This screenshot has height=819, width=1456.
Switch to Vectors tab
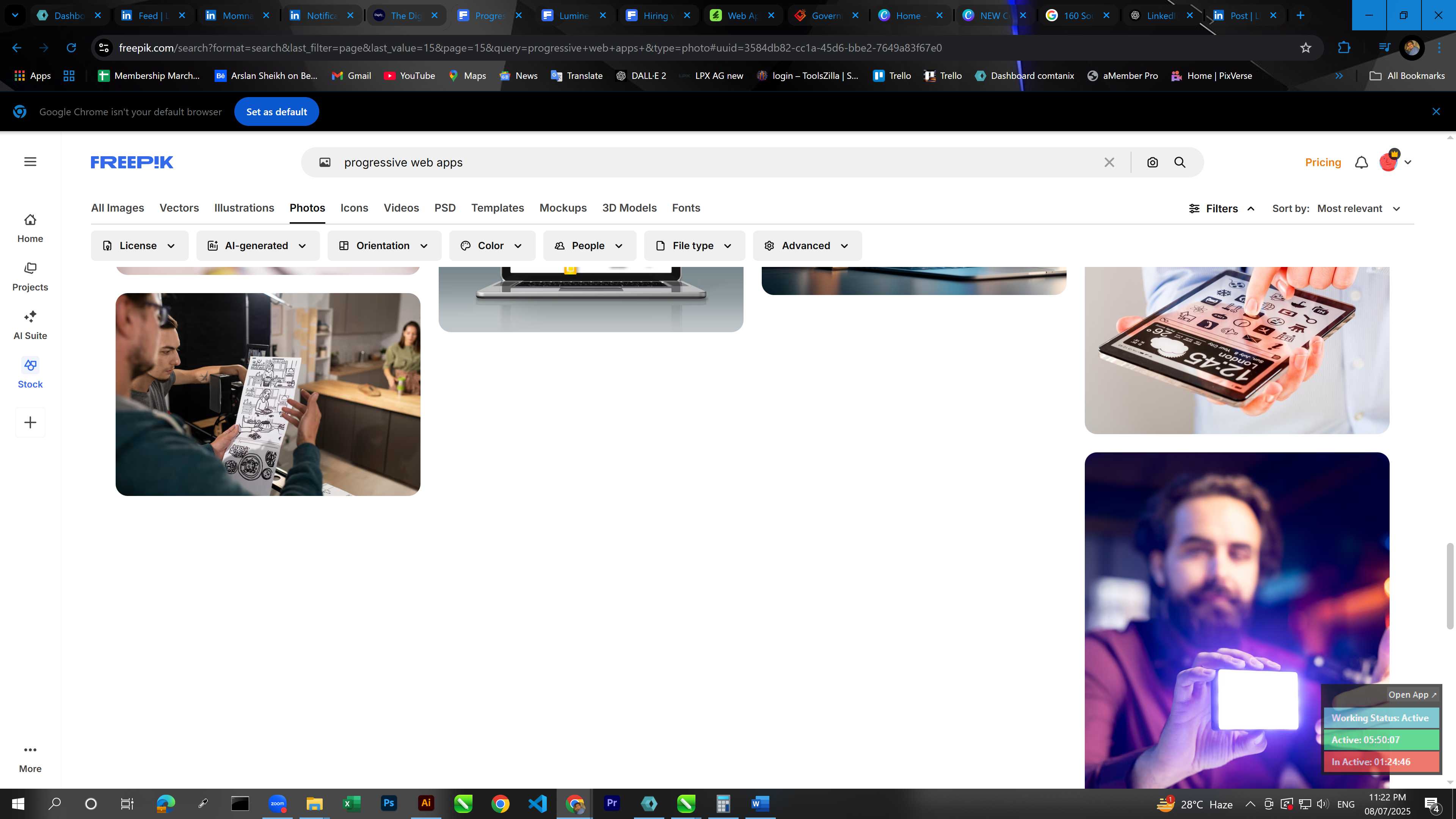(x=179, y=208)
